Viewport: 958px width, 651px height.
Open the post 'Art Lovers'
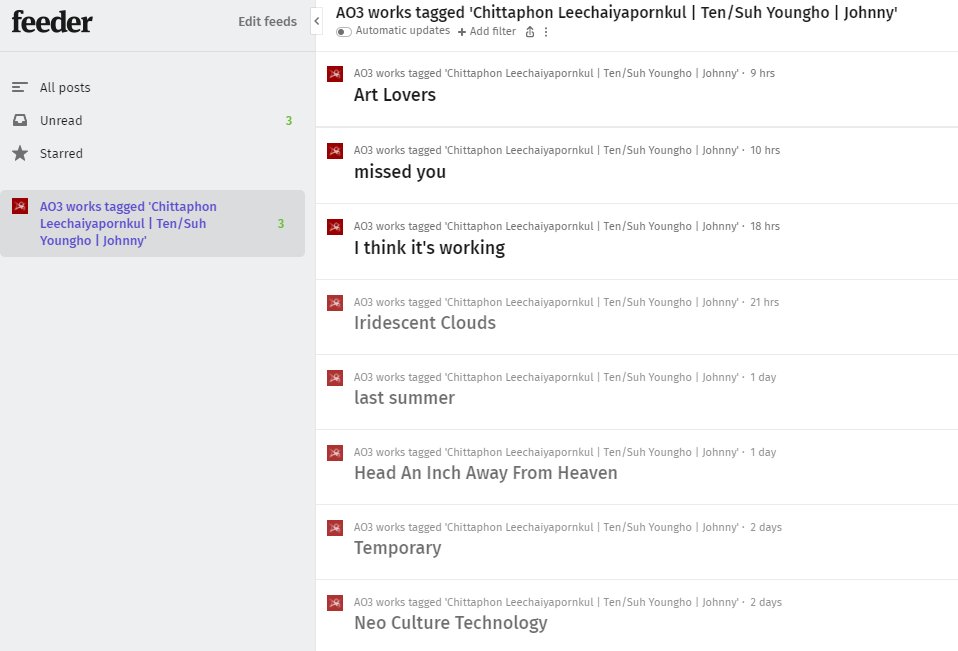click(395, 95)
